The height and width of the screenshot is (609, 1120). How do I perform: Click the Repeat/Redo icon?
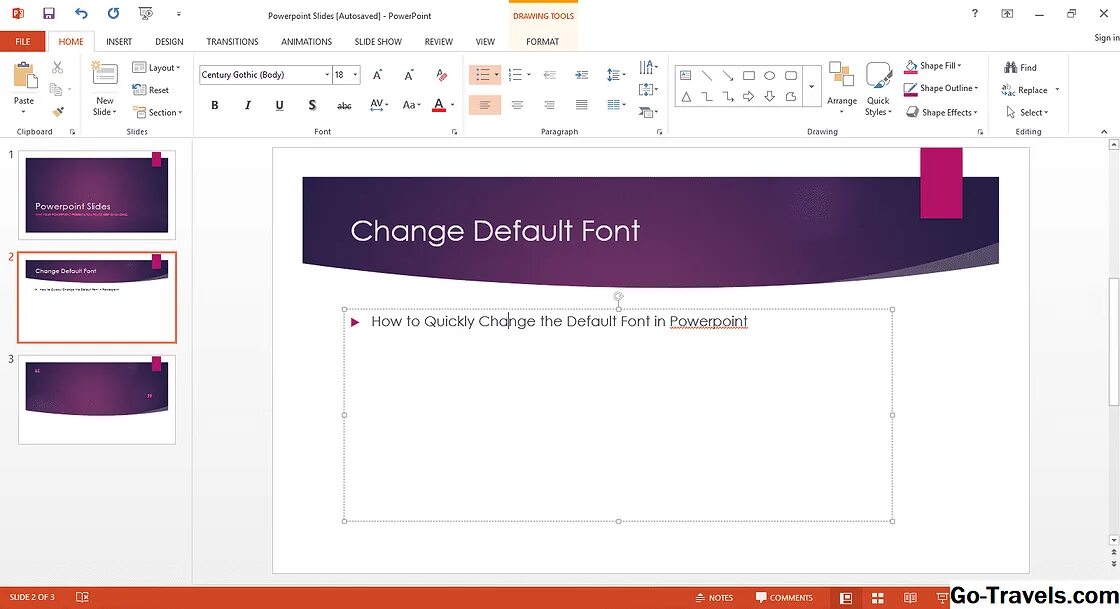coord(113,14)
